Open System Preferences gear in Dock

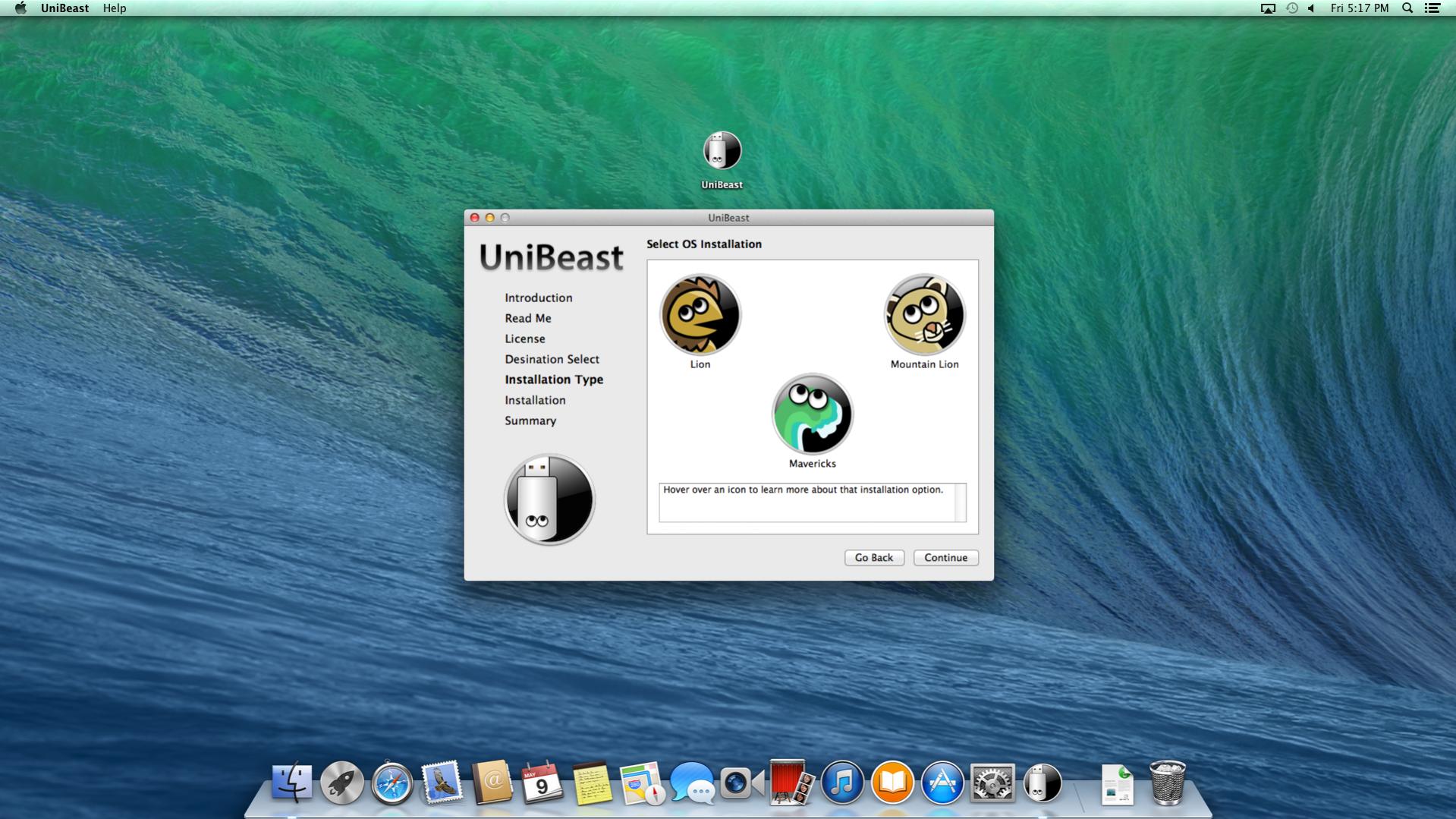point(992,783)
